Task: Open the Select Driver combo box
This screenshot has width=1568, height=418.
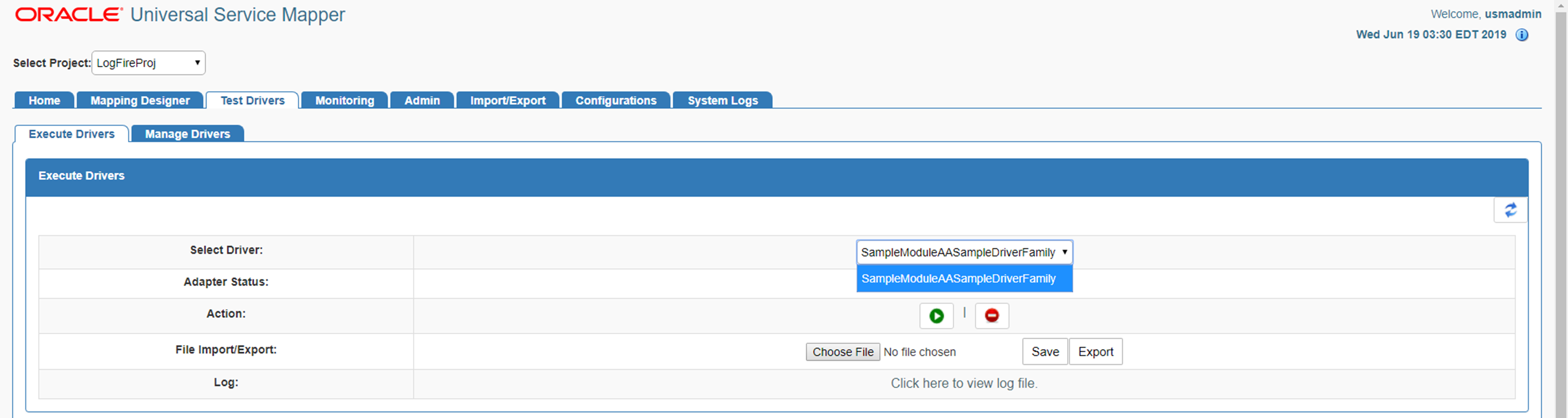Action: [964, 252]
